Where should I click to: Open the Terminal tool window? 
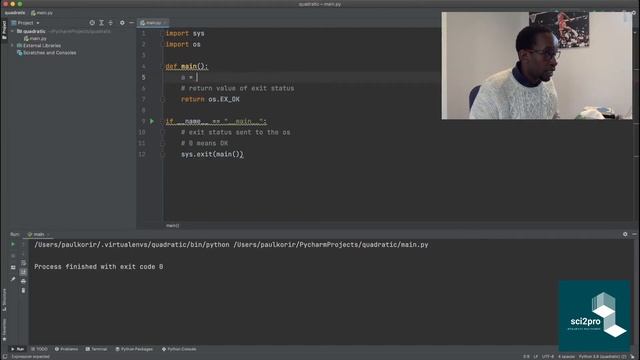96,349
